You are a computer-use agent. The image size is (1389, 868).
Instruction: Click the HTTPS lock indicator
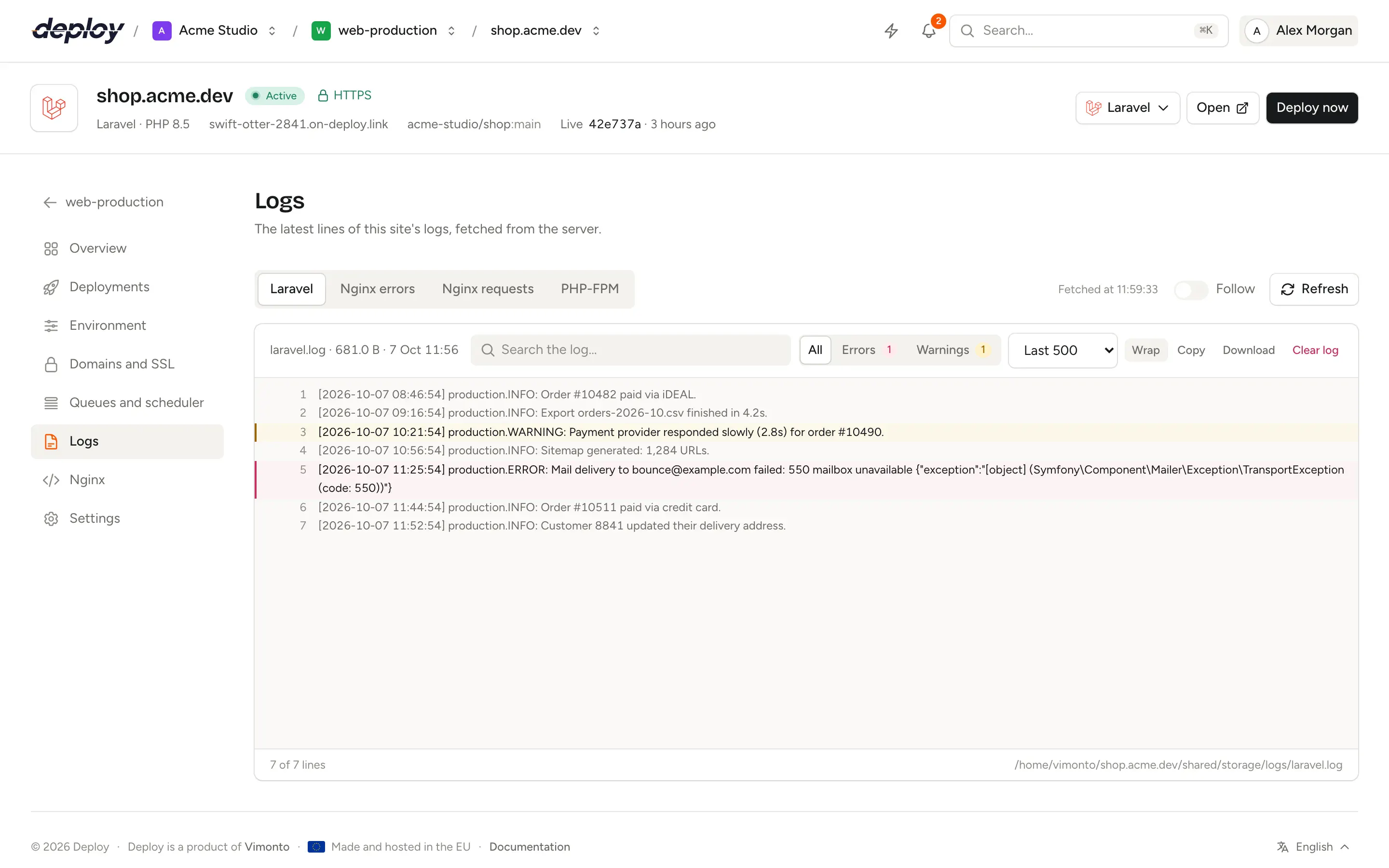pos(344,95)
